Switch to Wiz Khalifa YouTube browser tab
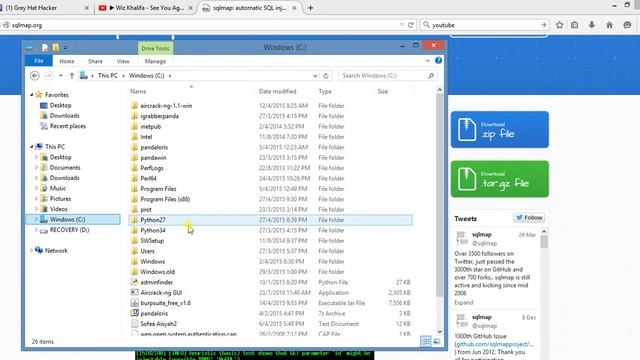Viewport: 640px width, 360px height. 145,8
